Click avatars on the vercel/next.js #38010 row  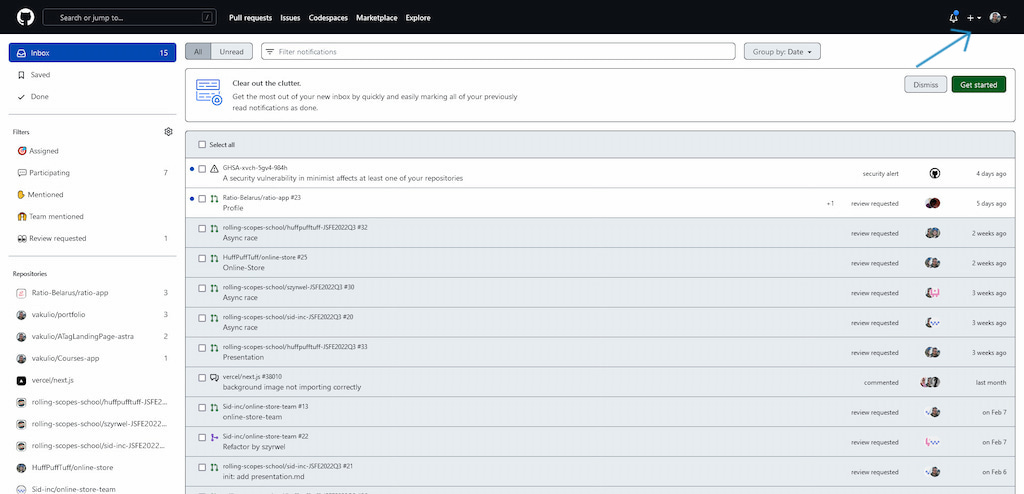[x=930, y=382]
